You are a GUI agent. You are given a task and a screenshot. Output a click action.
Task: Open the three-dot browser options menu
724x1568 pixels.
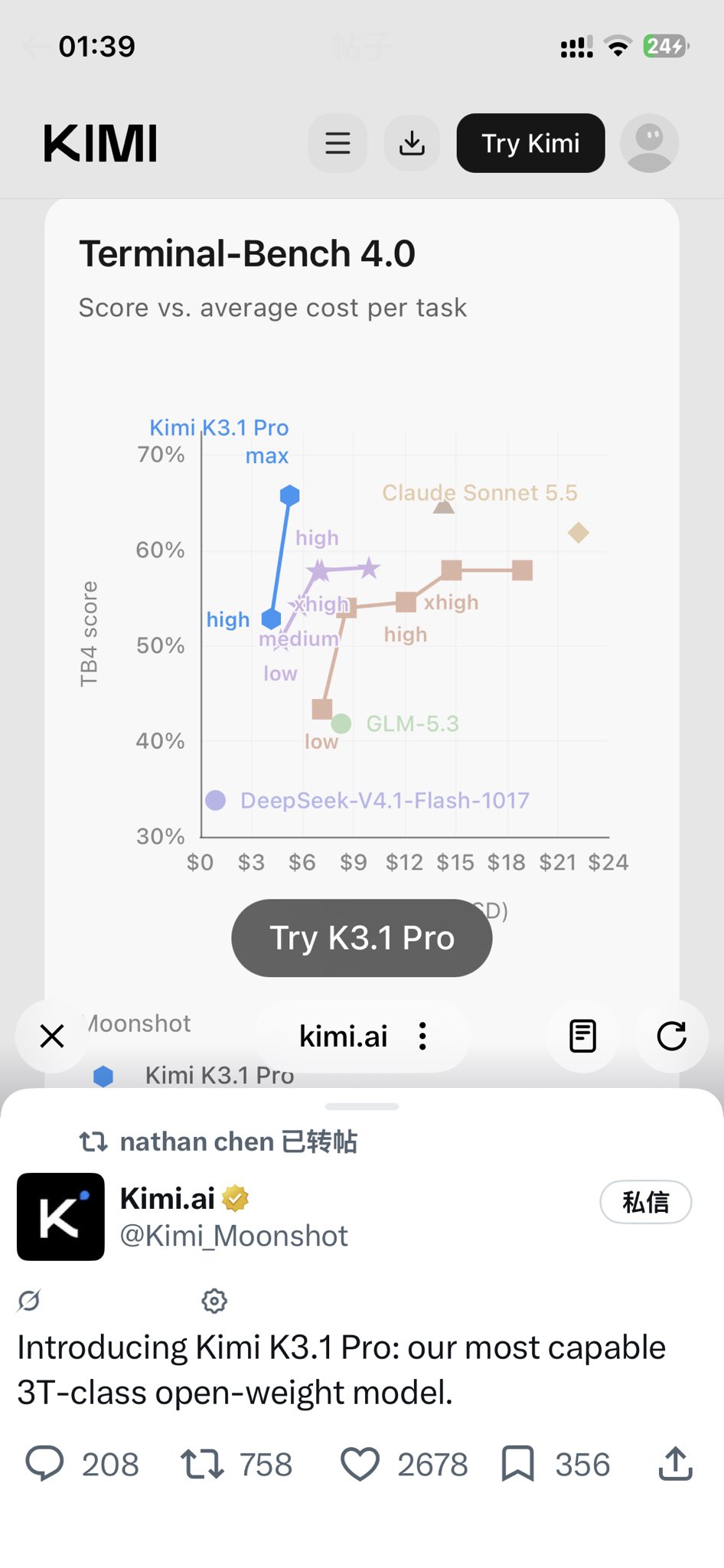coord(422,1036)
